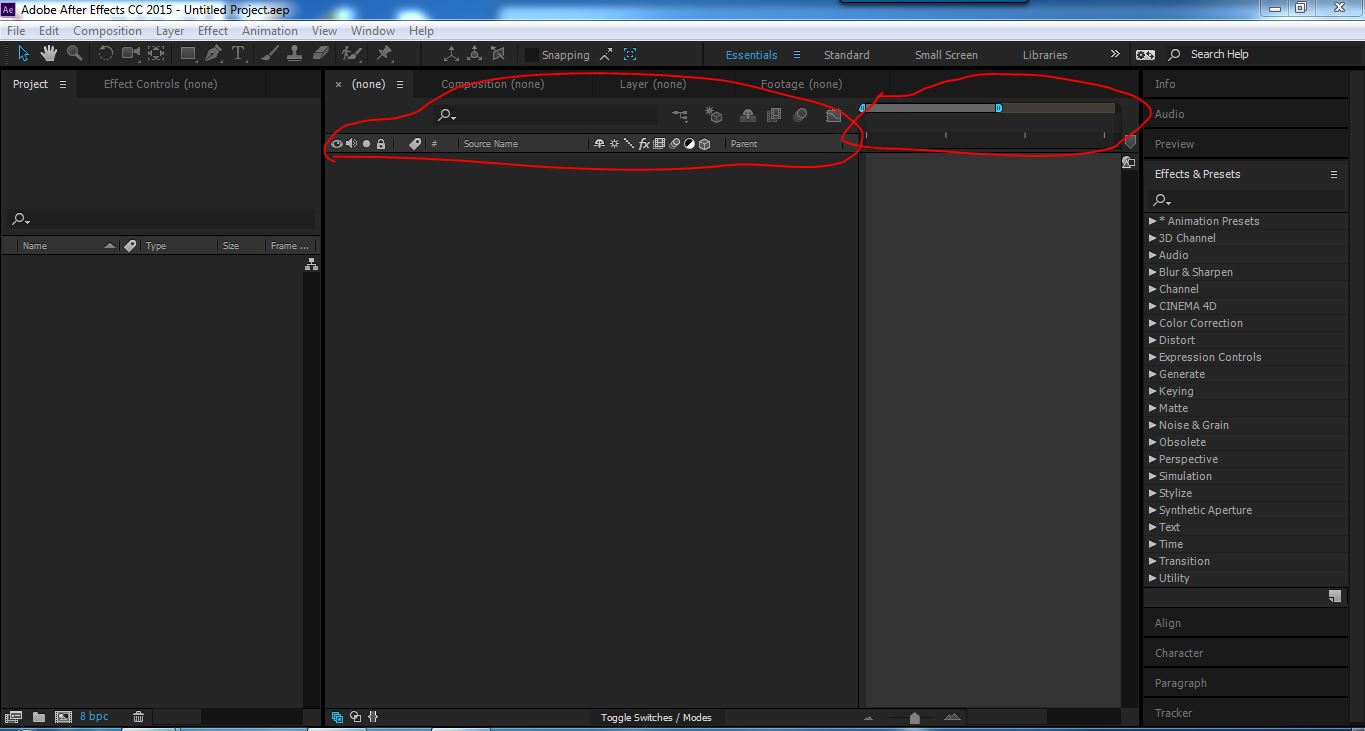Switch to Effect Controls (none) tab
1365x731 pixels.
(160, 84)
